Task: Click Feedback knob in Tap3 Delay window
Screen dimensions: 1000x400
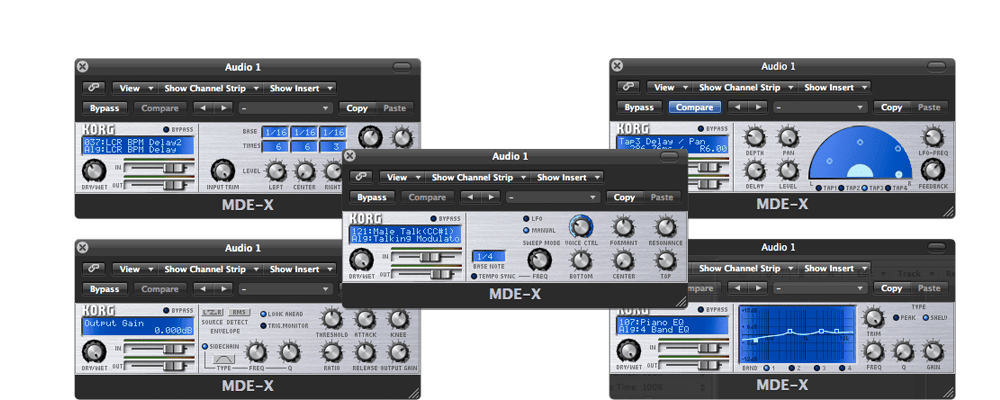Action: pyautogui.click(x=932, y=170)
